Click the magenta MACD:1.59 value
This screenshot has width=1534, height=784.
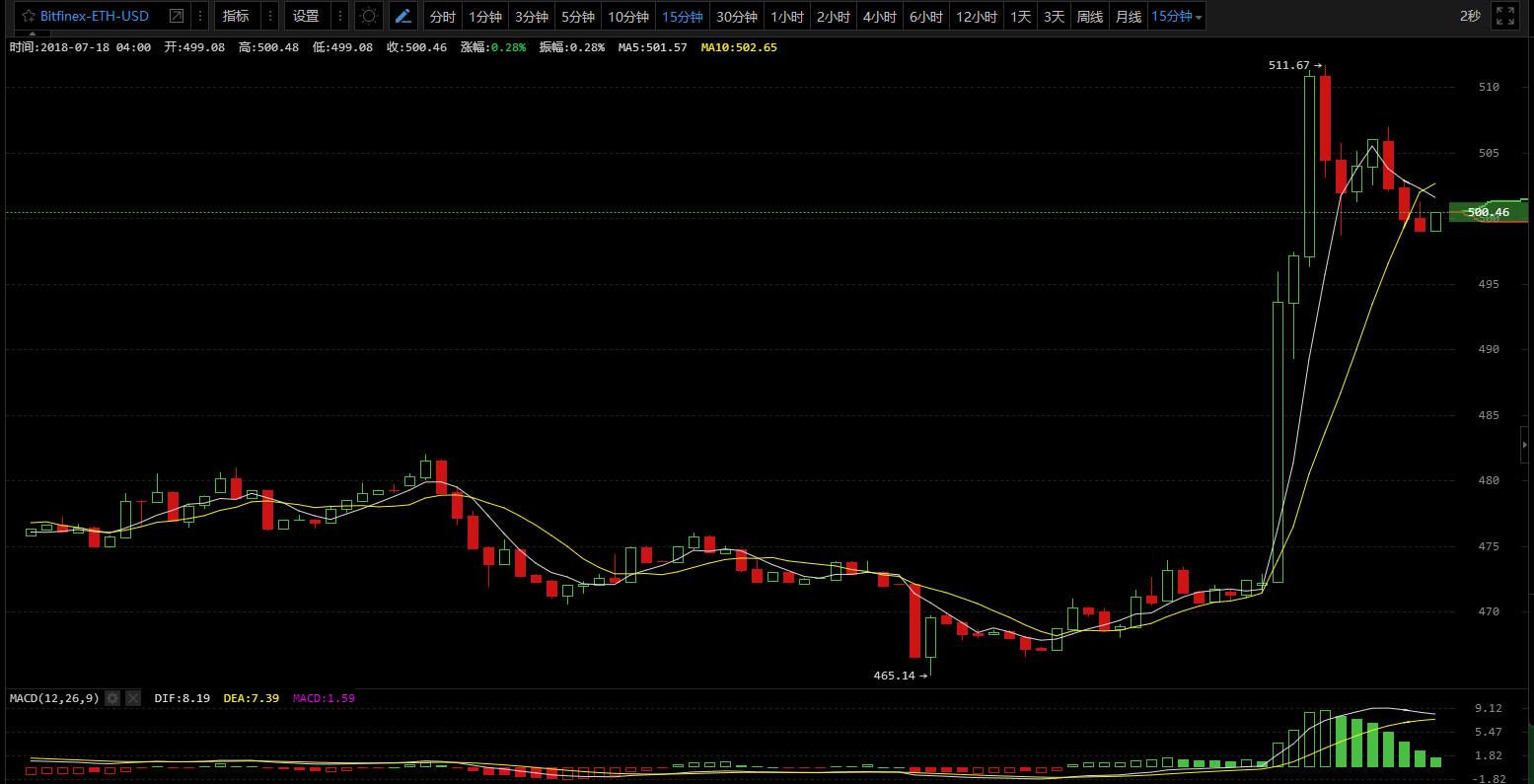point(324,698)
